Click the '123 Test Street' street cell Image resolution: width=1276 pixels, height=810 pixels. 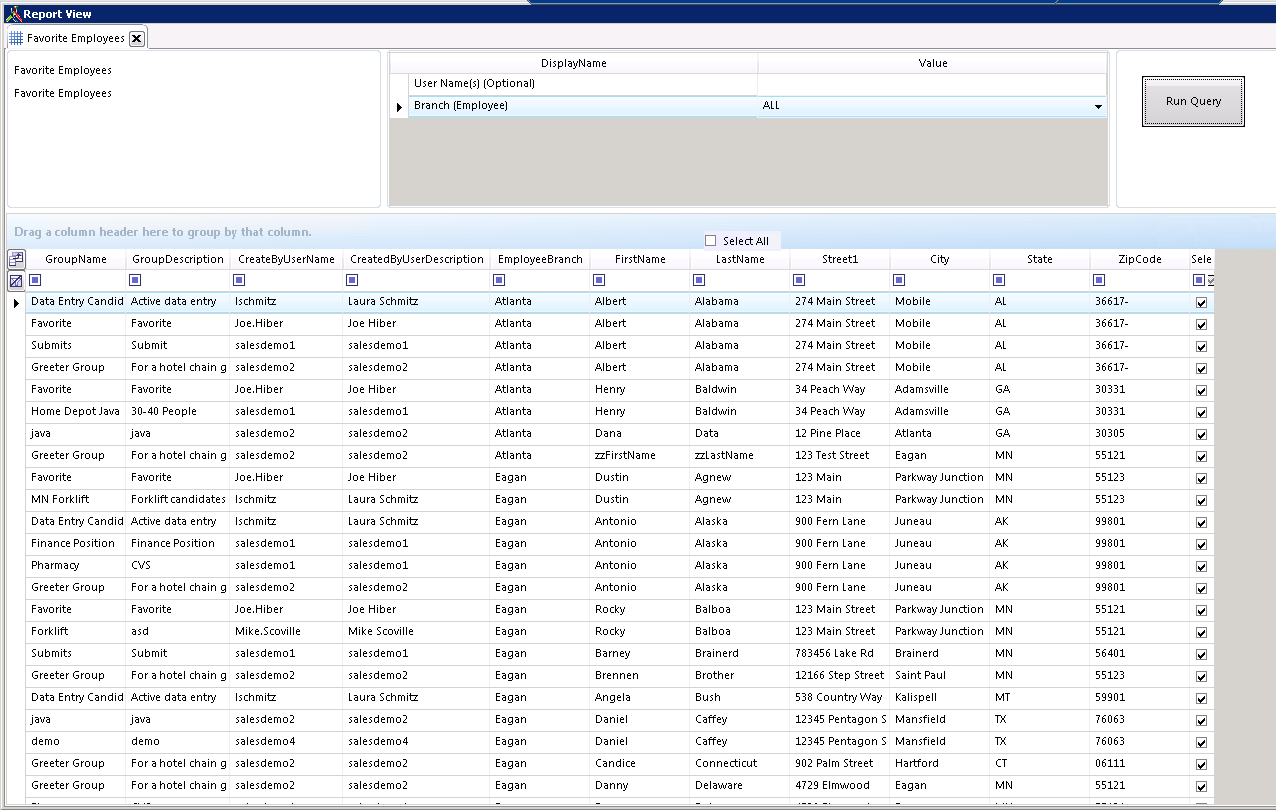(840, 456)
